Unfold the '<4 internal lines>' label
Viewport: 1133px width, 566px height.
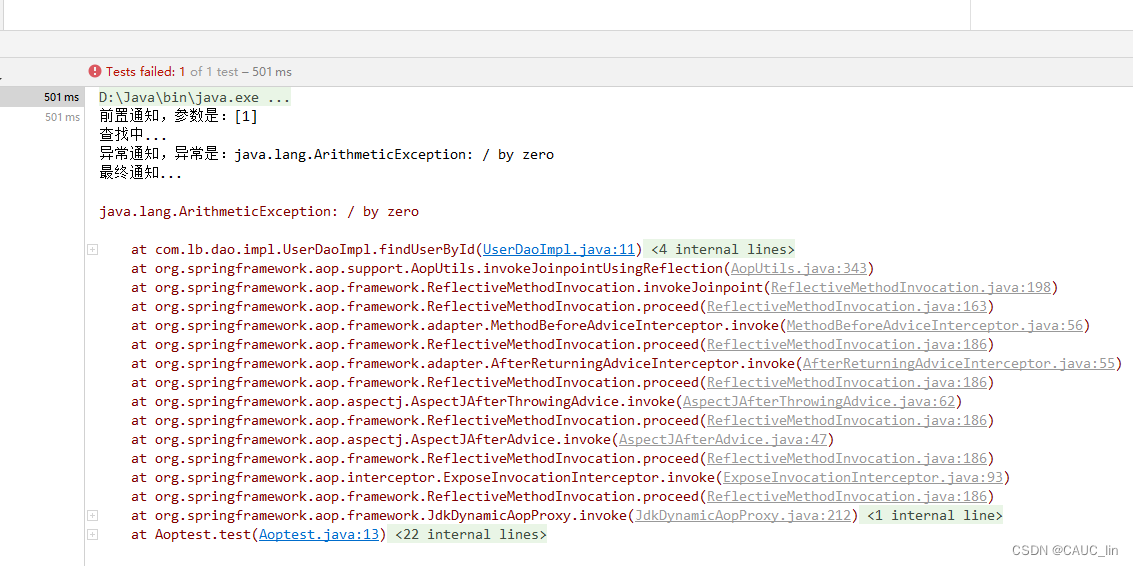tap(723, 249)
